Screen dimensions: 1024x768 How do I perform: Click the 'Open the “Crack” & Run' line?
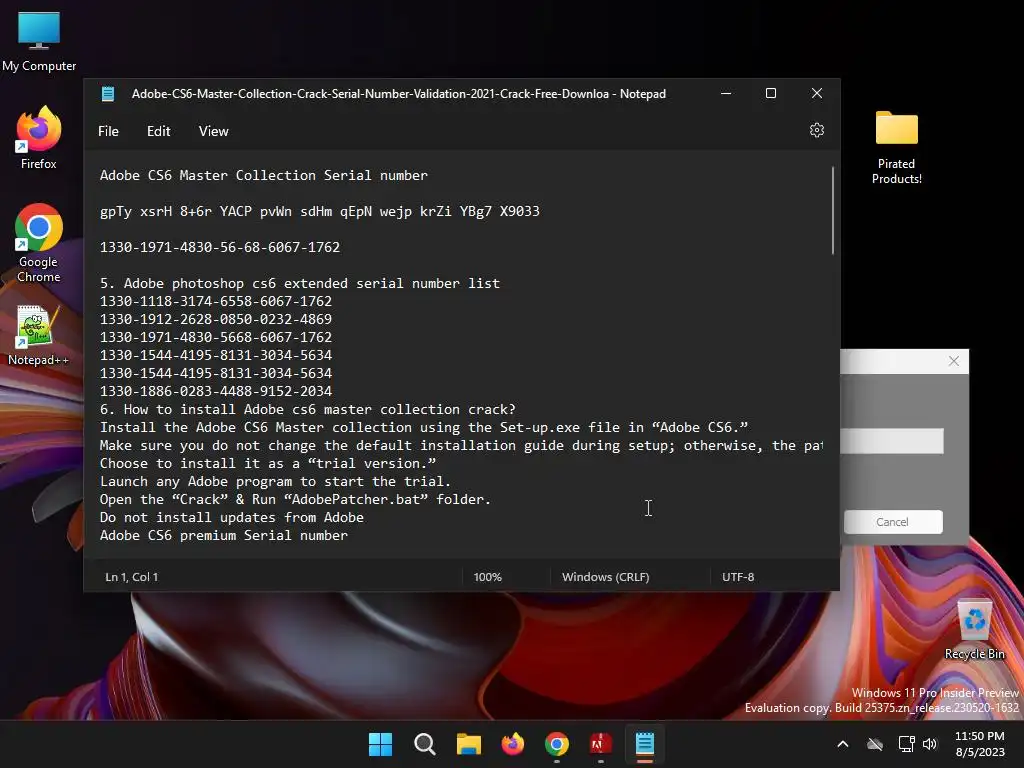295,500
